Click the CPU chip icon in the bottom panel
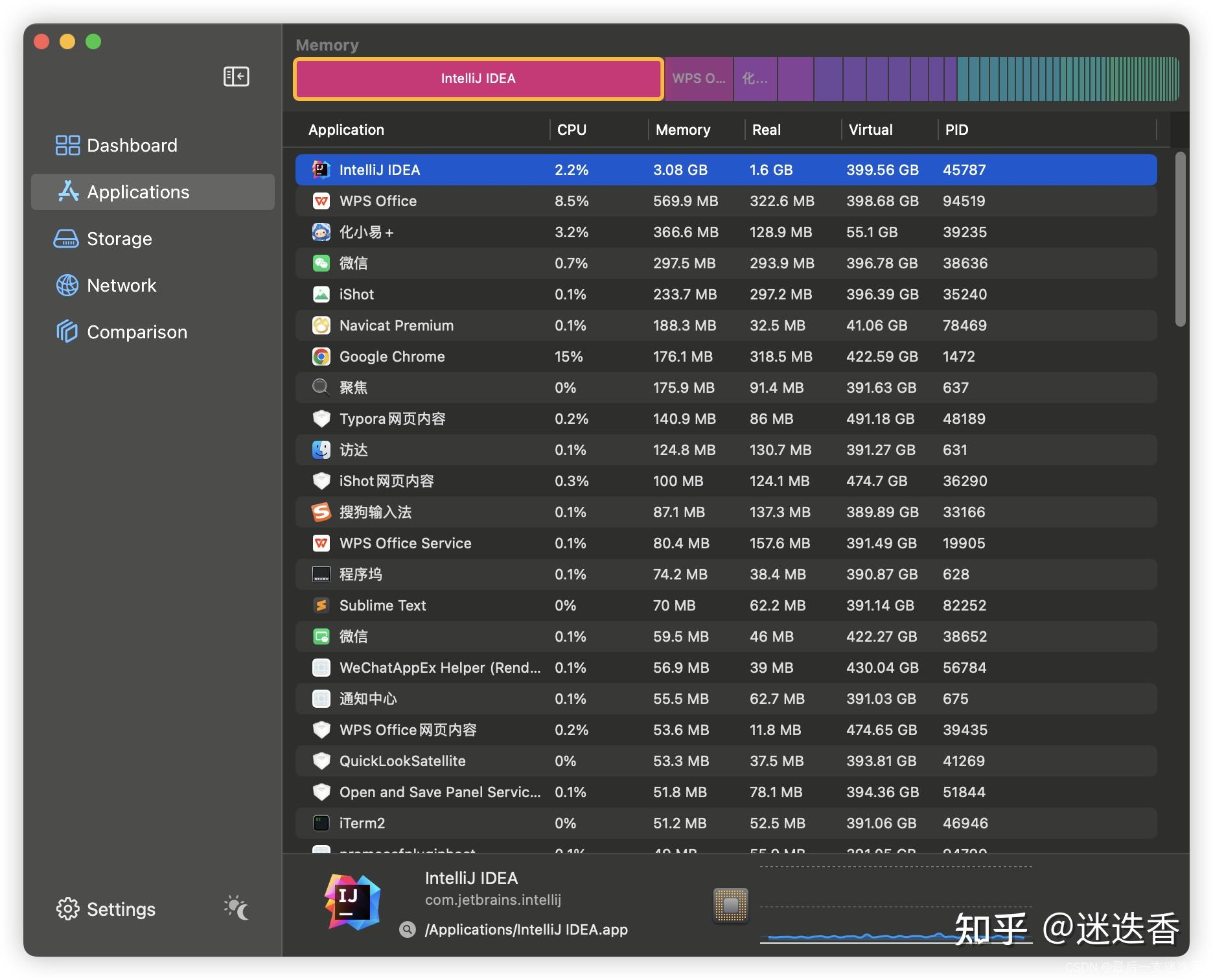Viewport: 1213px width, 980px height. pyautogui.click(x=730, y=905)
